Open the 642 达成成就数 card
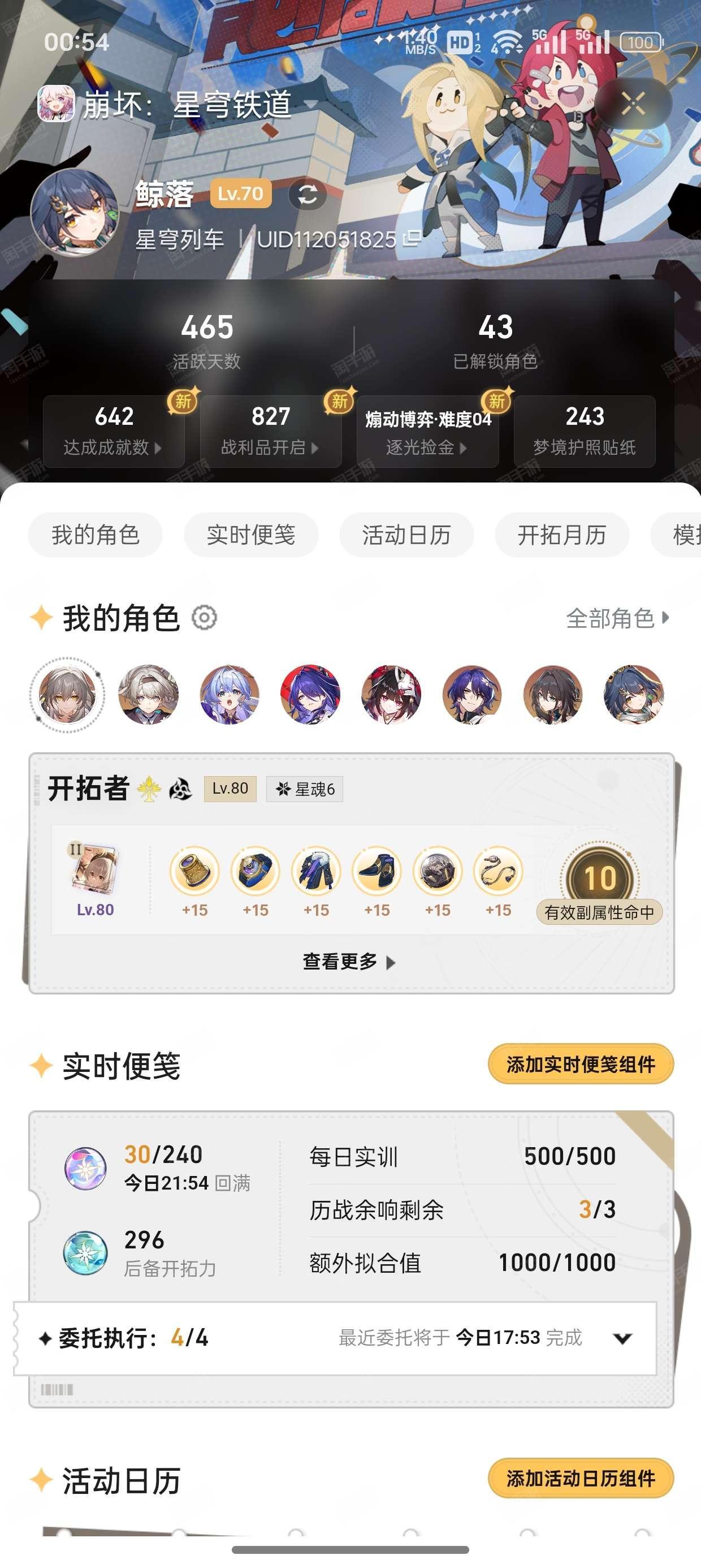The width and height of the screenshot is (701, 1568). coord(113,431)
